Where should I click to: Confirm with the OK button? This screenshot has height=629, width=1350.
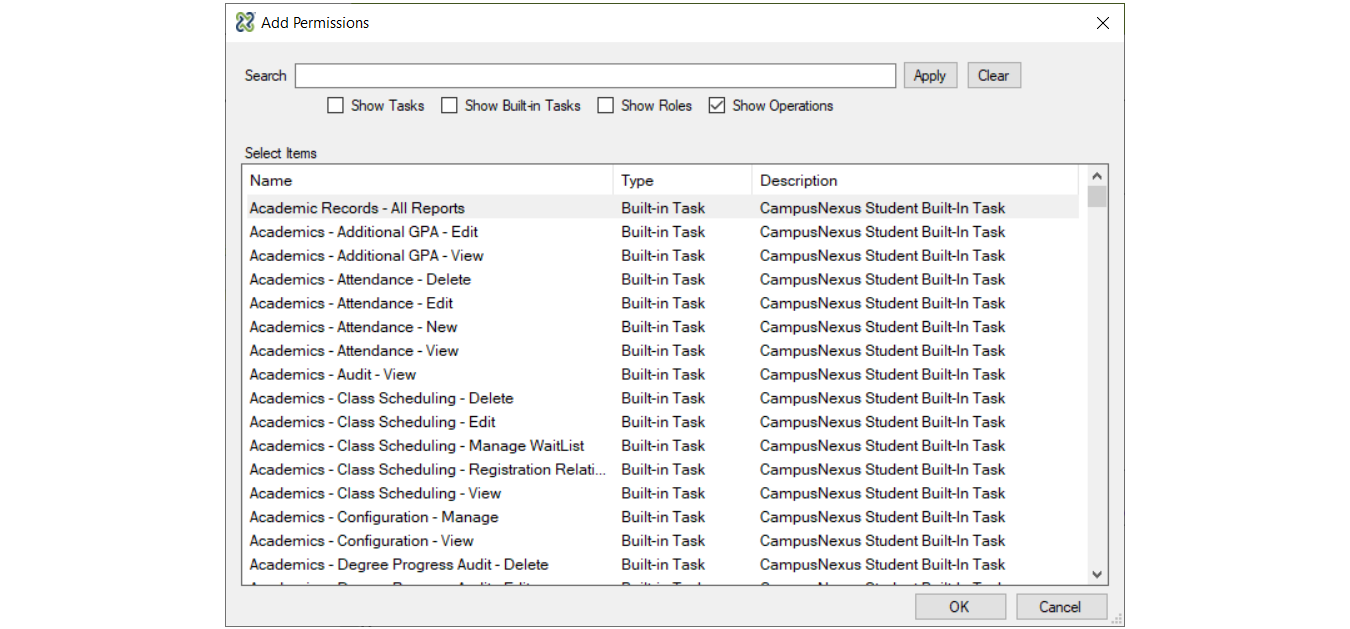point(960,607)
